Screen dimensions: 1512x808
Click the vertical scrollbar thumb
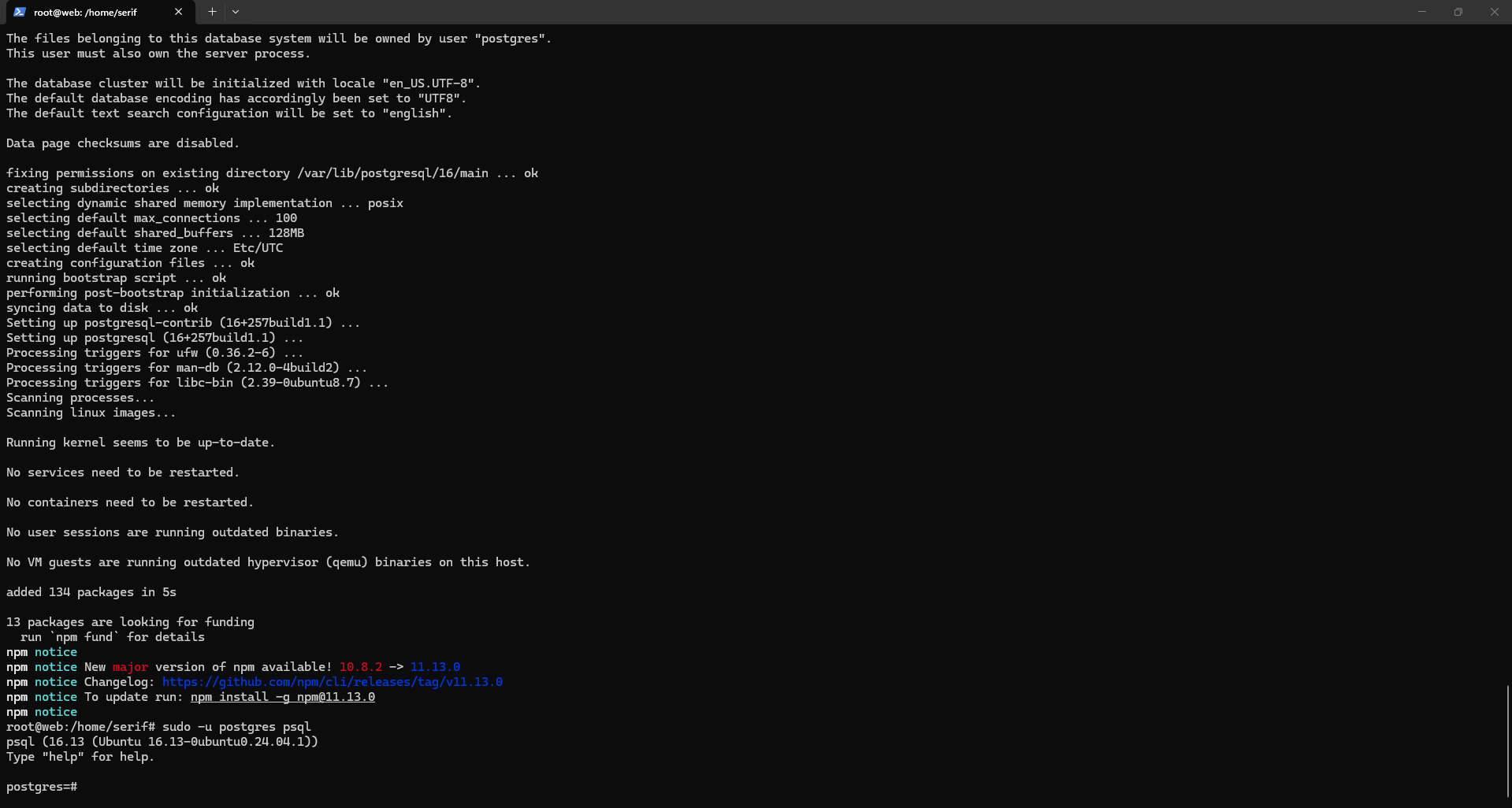click(1508, 741)
